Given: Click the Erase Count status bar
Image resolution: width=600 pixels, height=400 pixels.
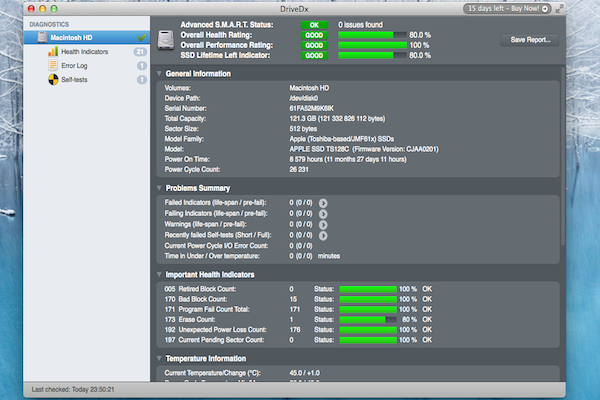Looking at the screenshot, I should pyautogui.click(x=368, y=320).
